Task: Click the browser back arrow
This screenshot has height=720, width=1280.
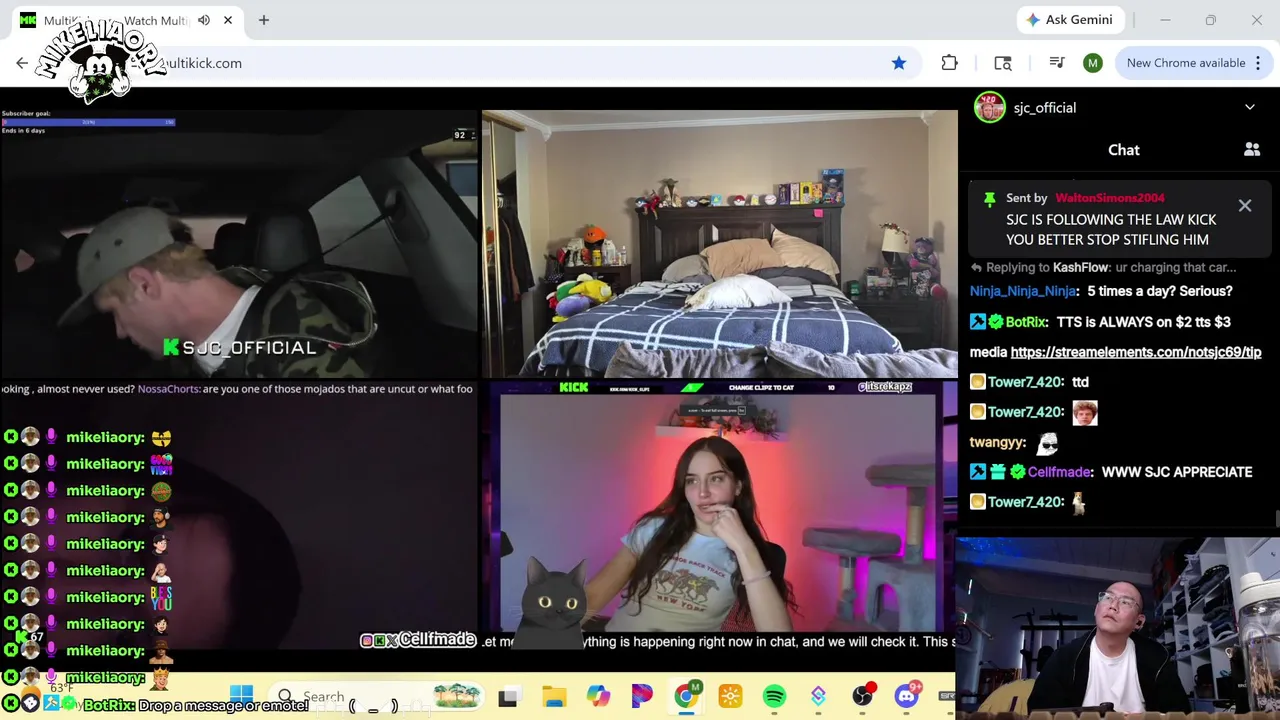Action: point(22,63)
